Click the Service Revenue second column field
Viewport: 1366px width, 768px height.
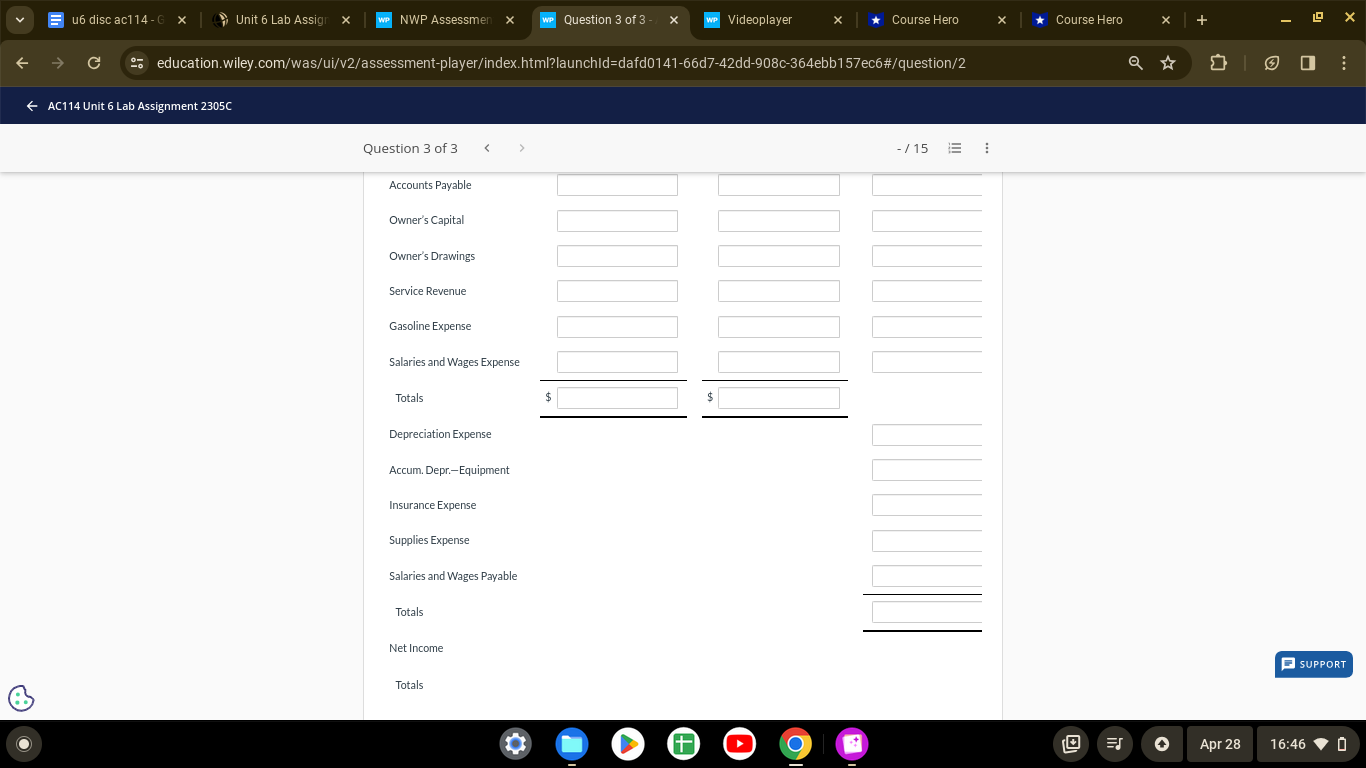(779, 291)
